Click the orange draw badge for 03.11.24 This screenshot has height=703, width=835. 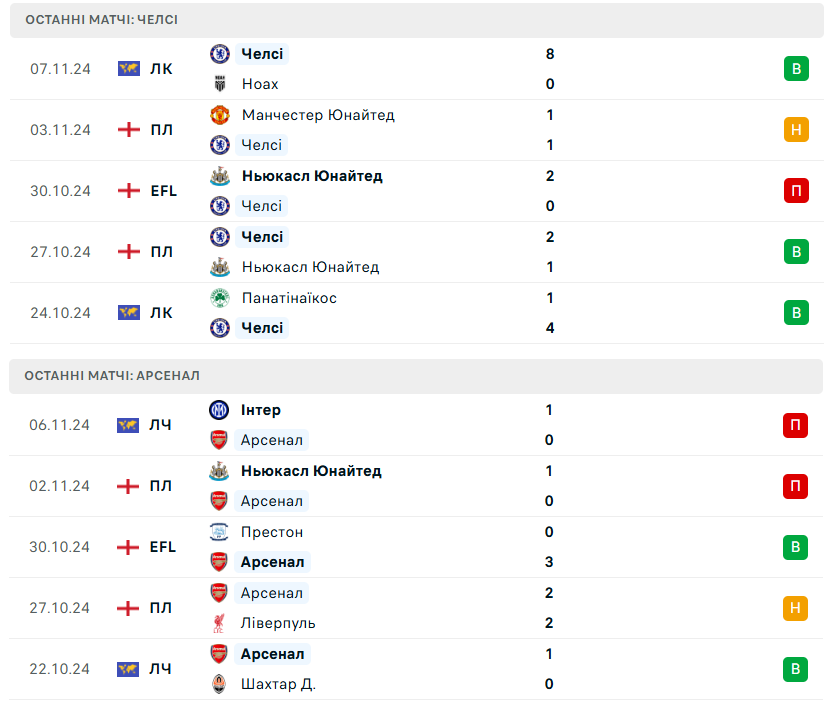796,130
